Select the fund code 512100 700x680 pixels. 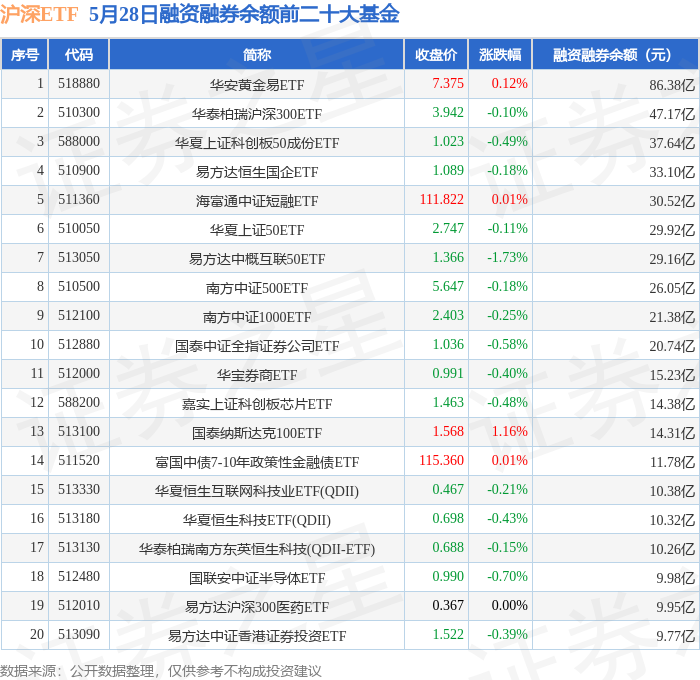79,316
